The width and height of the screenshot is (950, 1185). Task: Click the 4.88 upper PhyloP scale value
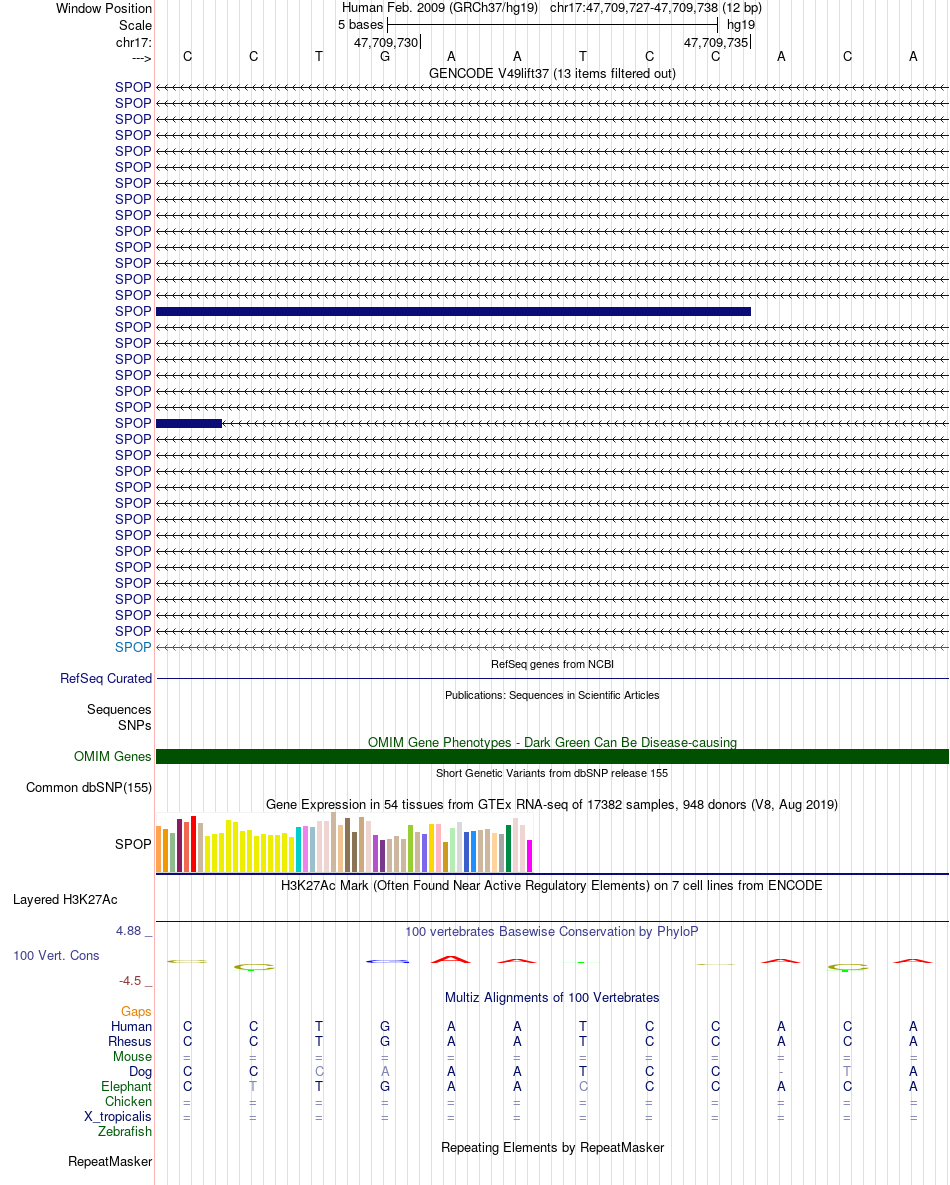tap(128, 931)
